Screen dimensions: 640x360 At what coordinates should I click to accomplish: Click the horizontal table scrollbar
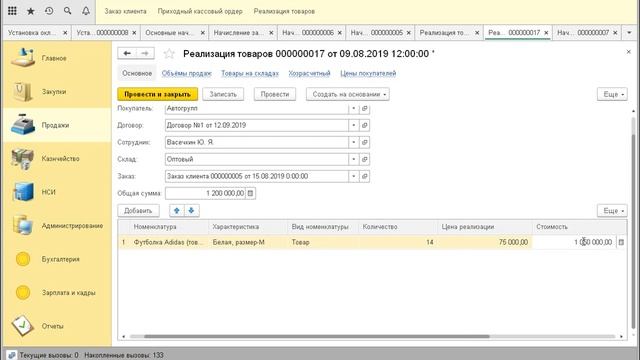pos(317,337)
